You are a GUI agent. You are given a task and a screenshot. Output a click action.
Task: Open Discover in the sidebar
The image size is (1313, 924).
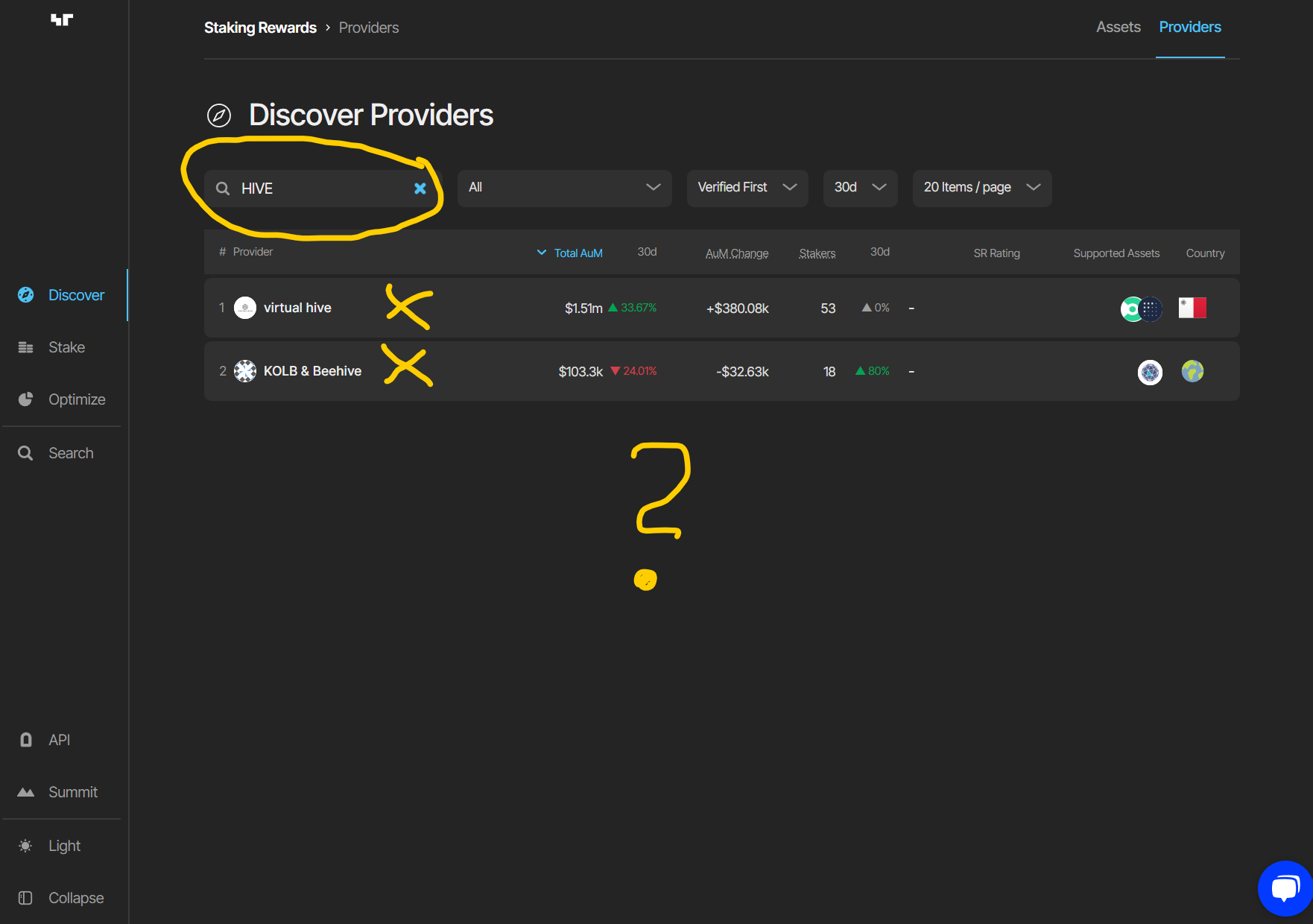pyautogui.click(x=76, y=295)
